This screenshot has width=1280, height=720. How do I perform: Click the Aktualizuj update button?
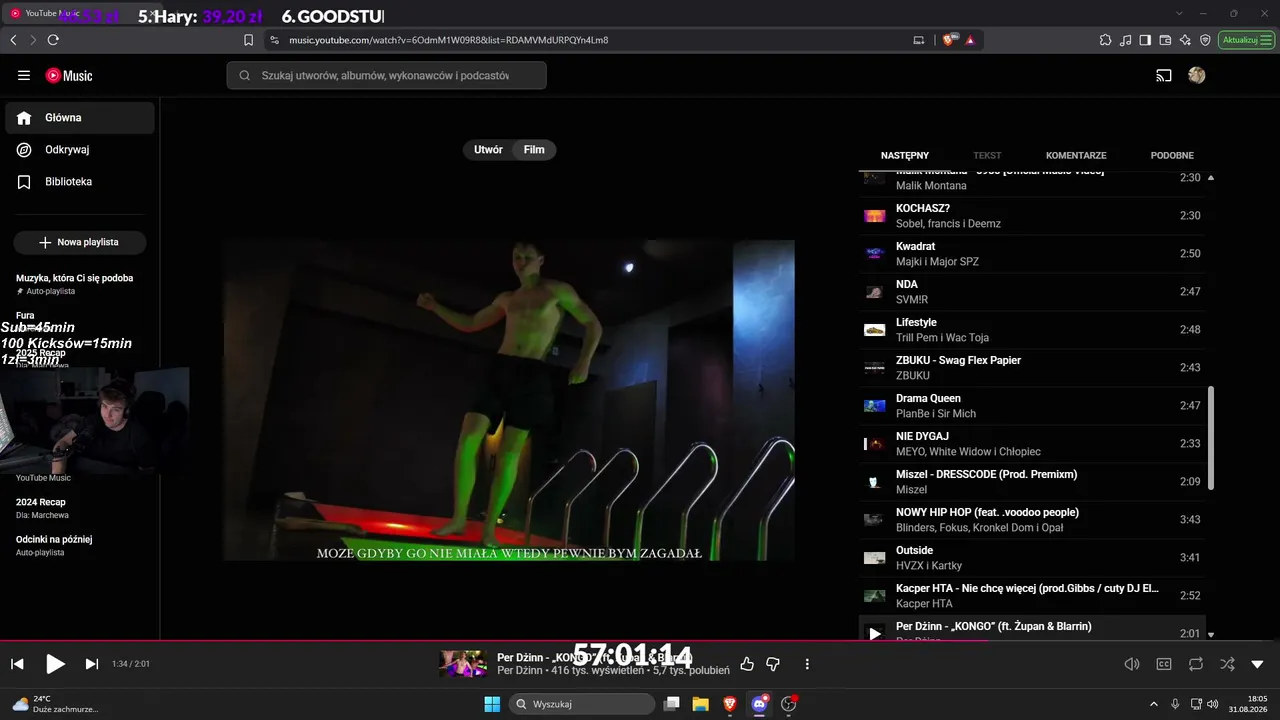tap(1247, 40)
